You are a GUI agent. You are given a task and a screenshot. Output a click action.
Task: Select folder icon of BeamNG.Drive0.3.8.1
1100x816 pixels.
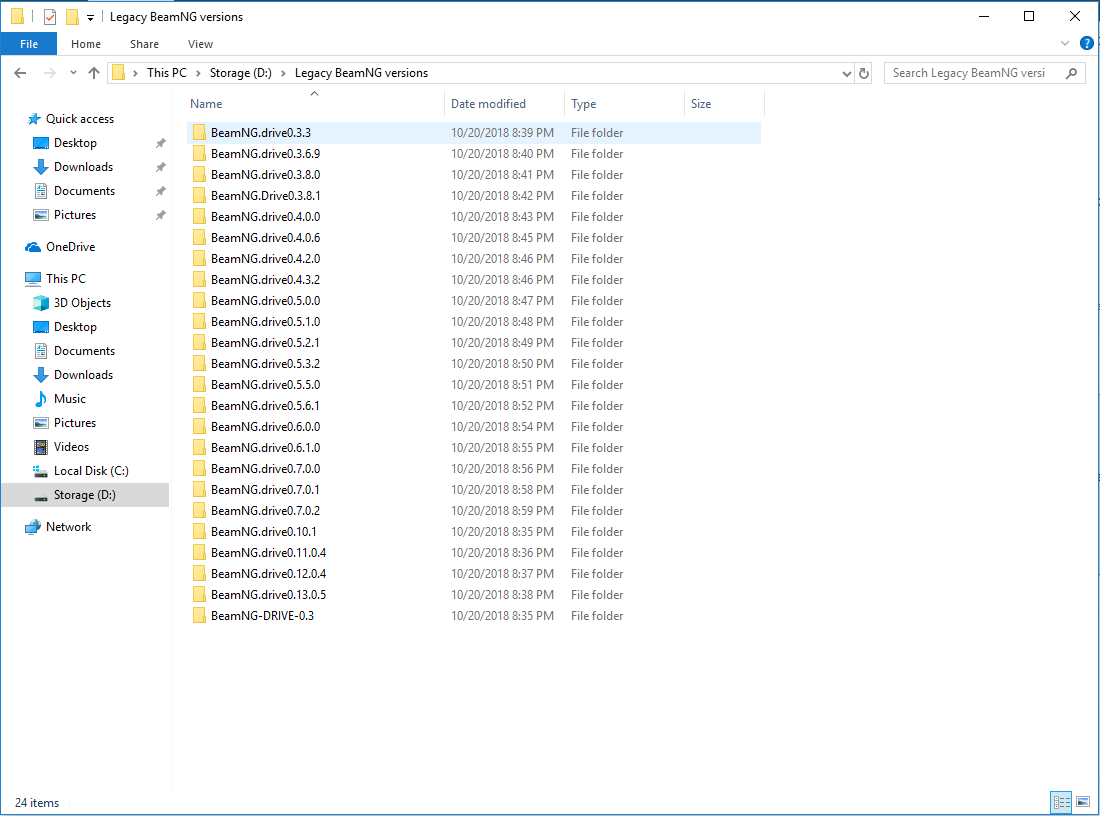pos(199,196)
